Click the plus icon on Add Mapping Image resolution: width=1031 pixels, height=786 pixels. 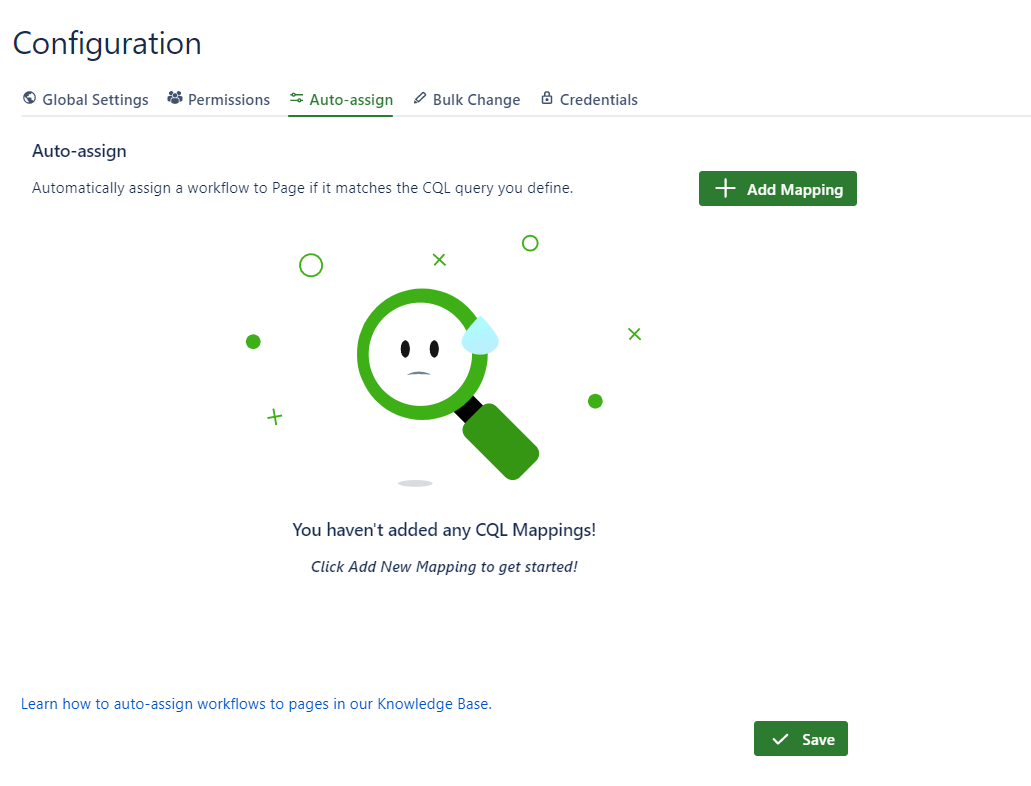coord(726,189)
